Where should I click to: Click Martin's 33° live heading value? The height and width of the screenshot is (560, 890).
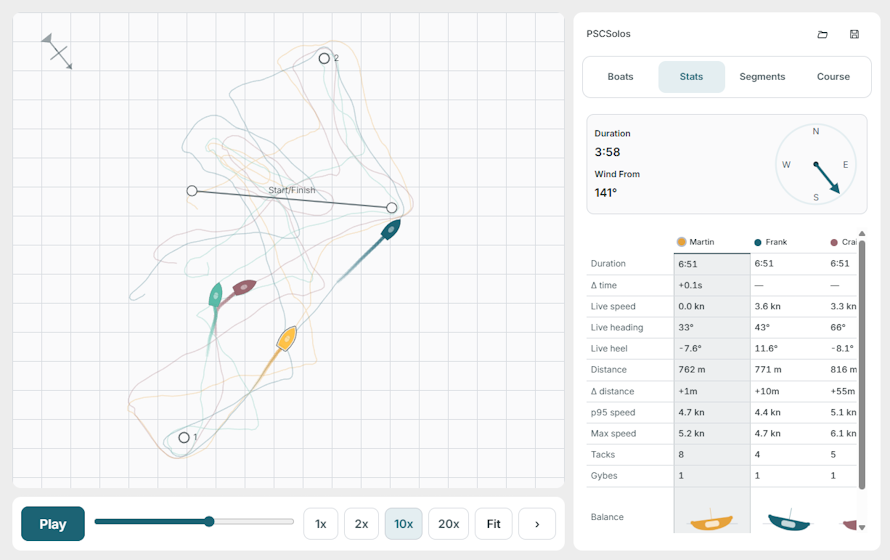686,327
